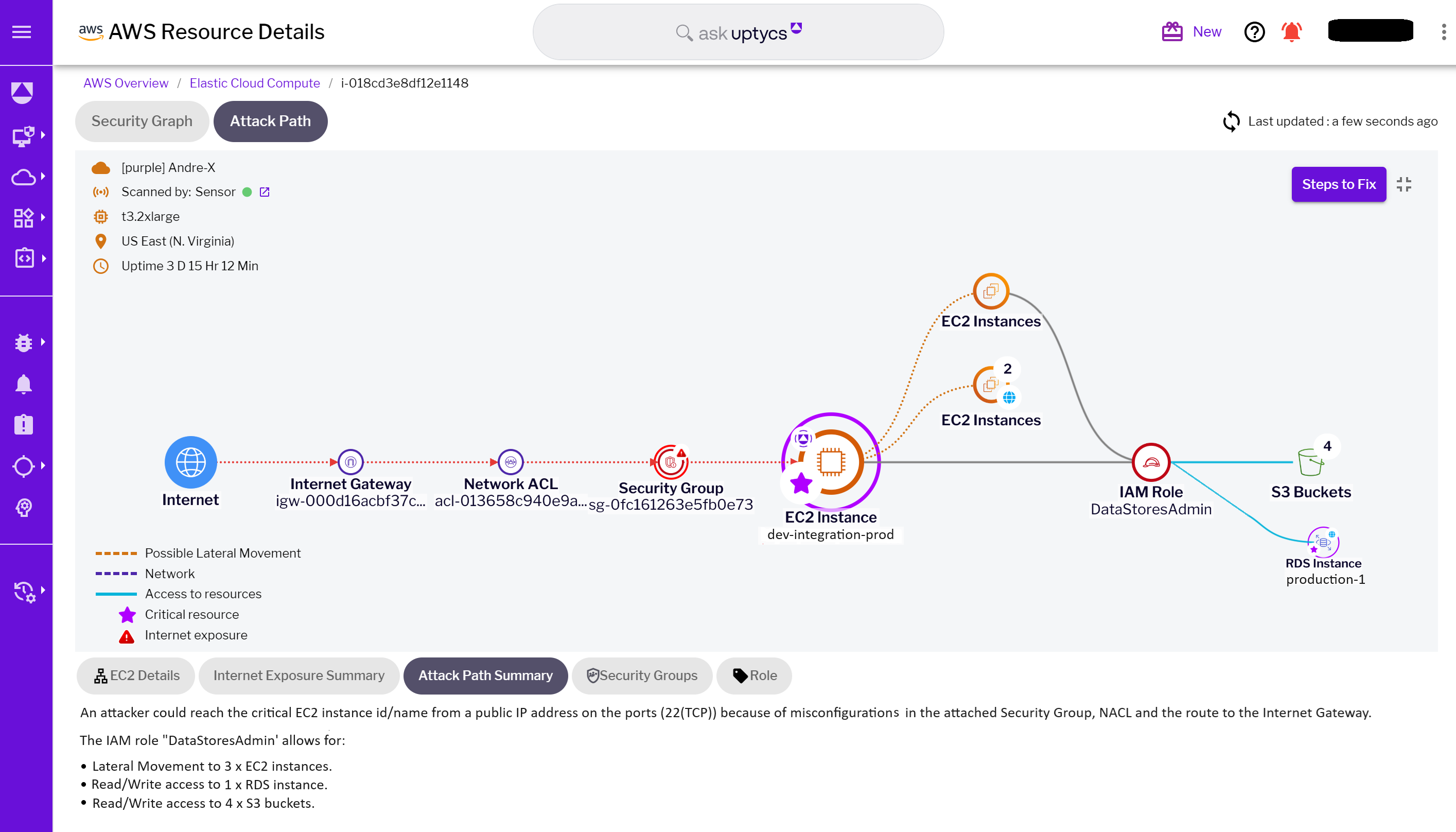Click the gift icon next to New
The image size is (1456, 832).
pyautogui.click(x=1172, y=31)
